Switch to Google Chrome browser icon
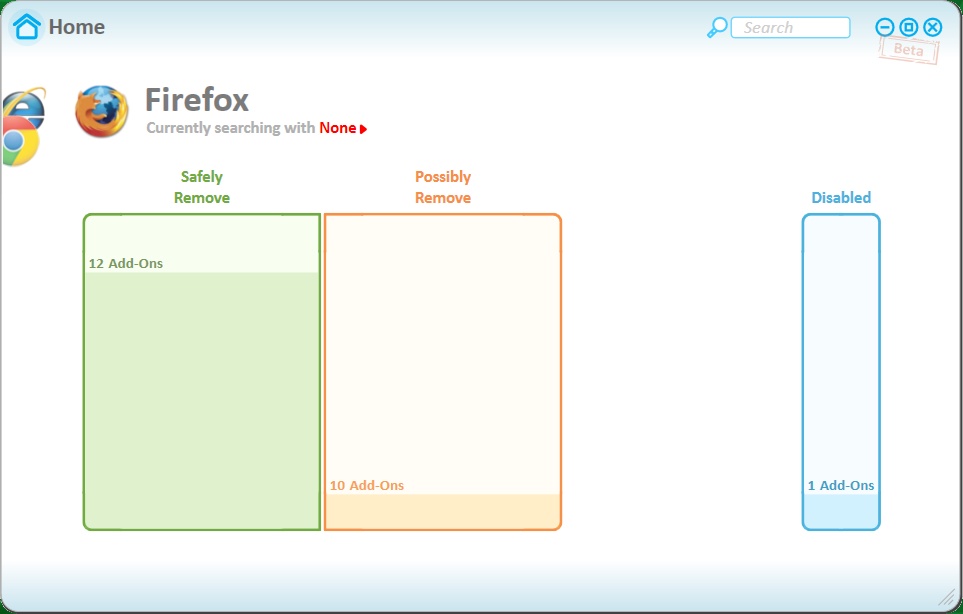Image resolution: width=963 pixels, height=614 pixels. click(x=20, y=142)
